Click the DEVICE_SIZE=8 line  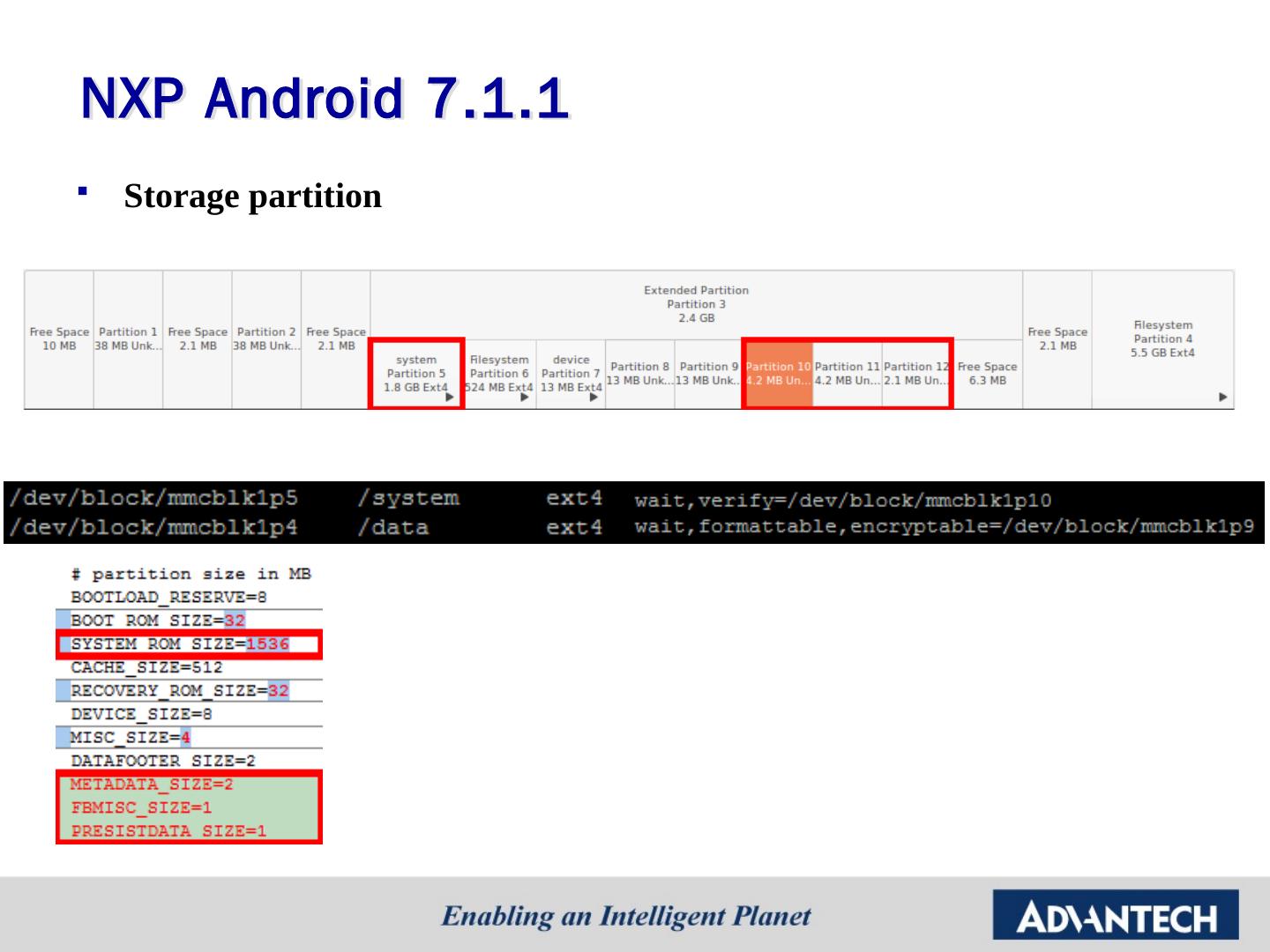[141, 714]
